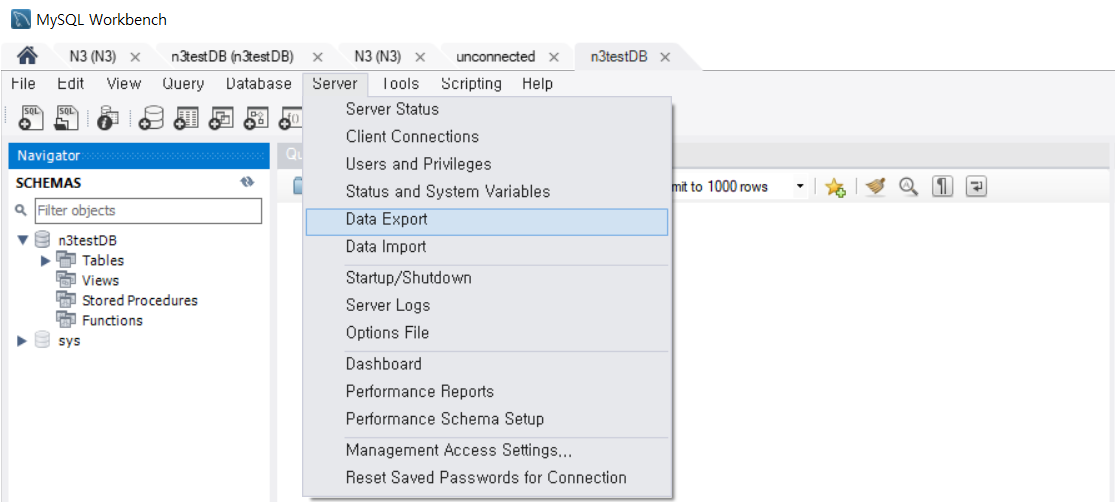Choose Options File menu entry

coord(487,333)
